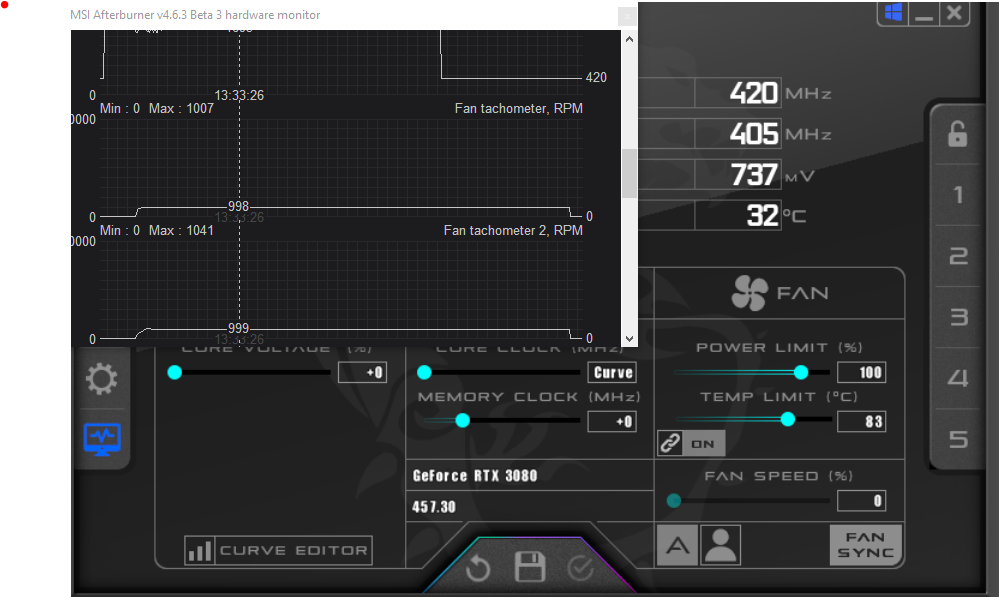
Task: Click the 737 mV voltage readout
Action: 754,175
